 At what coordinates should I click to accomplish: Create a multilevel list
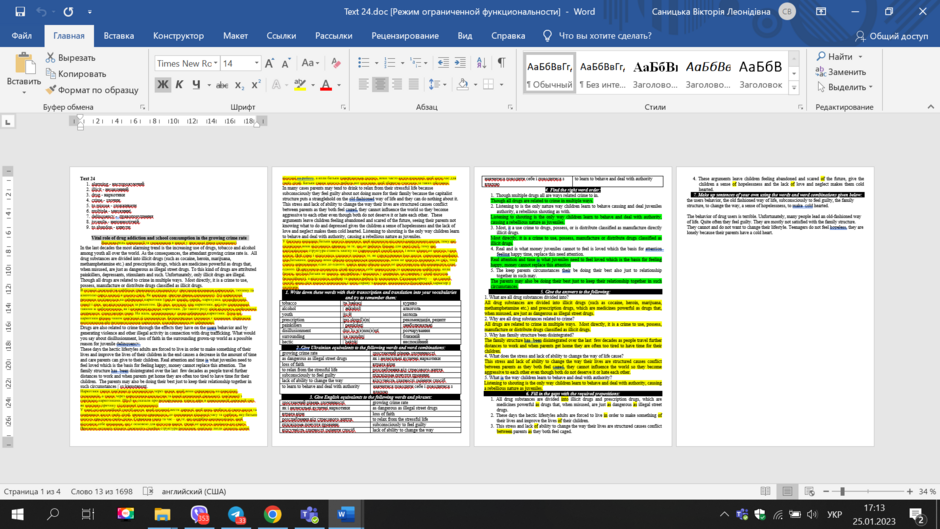point(415,63)
